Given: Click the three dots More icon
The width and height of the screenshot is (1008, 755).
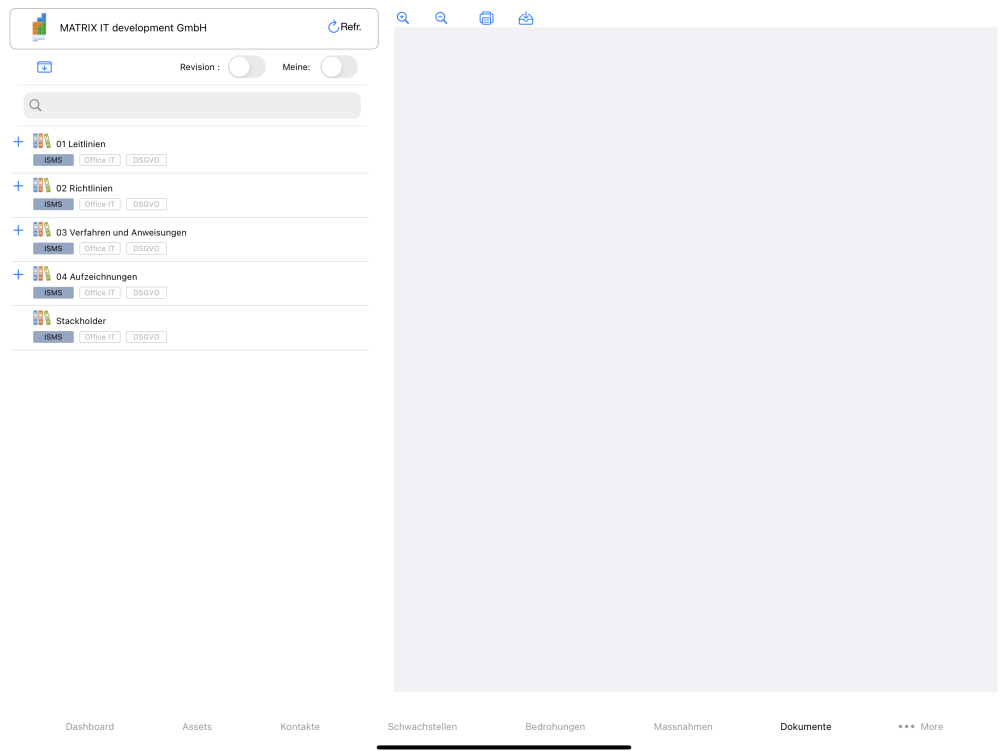Looking at the screenshot, I should click(906, 726).
